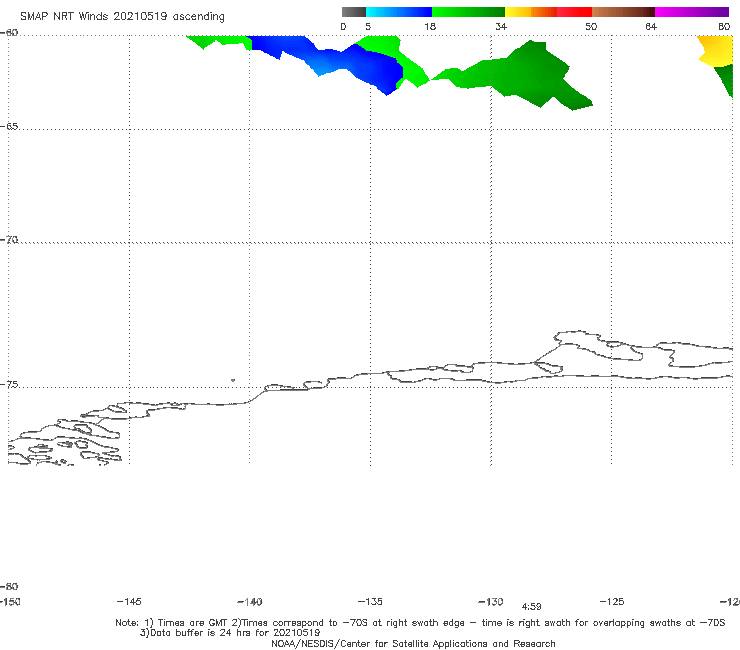
Task: Click the green segment of the wind colorbar
Action: (x=468, y=12)
